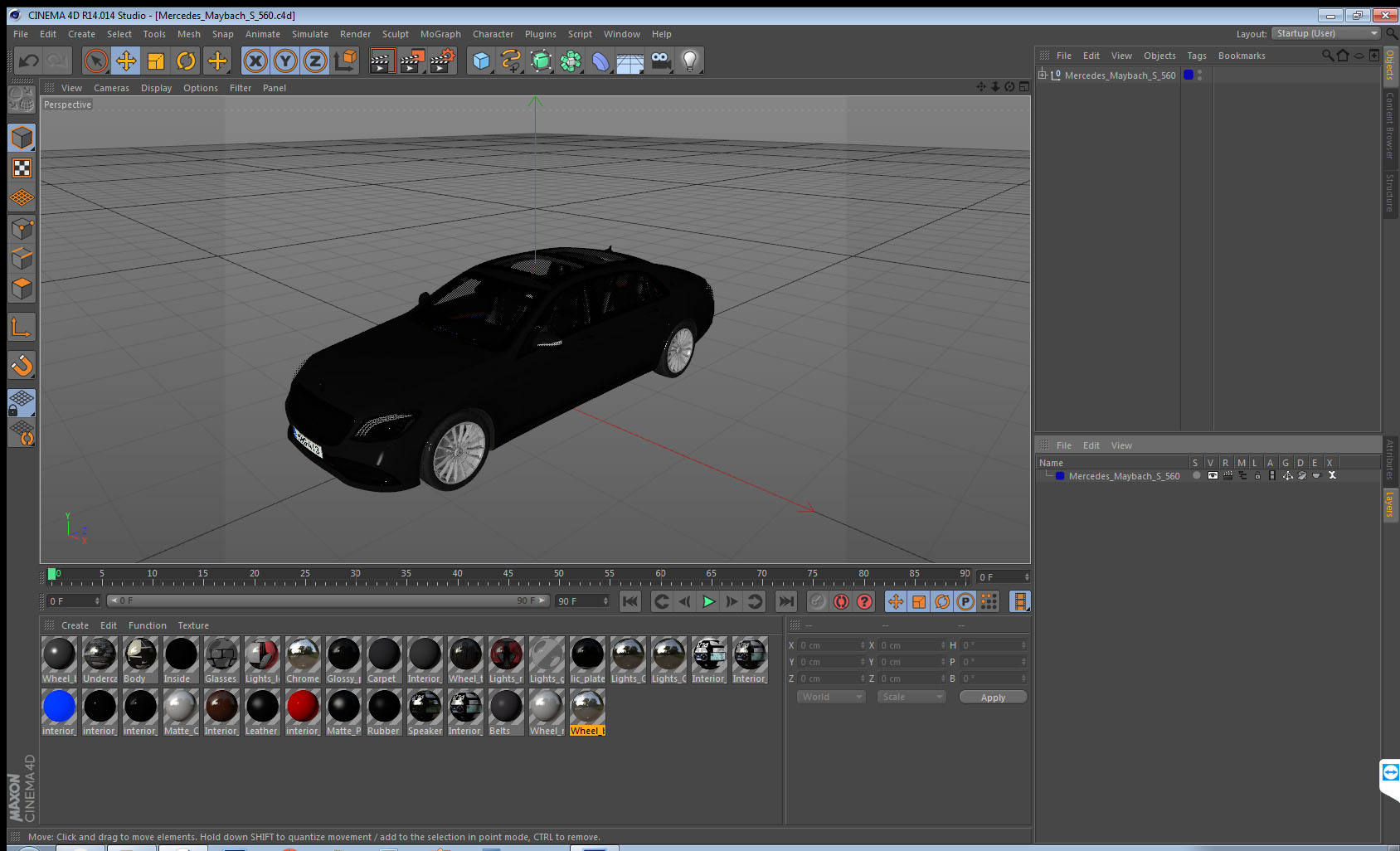Click the deformer object icon
Image resolution: width=1400 pixels, height=851 pixels.
click(x=600, y=61)
